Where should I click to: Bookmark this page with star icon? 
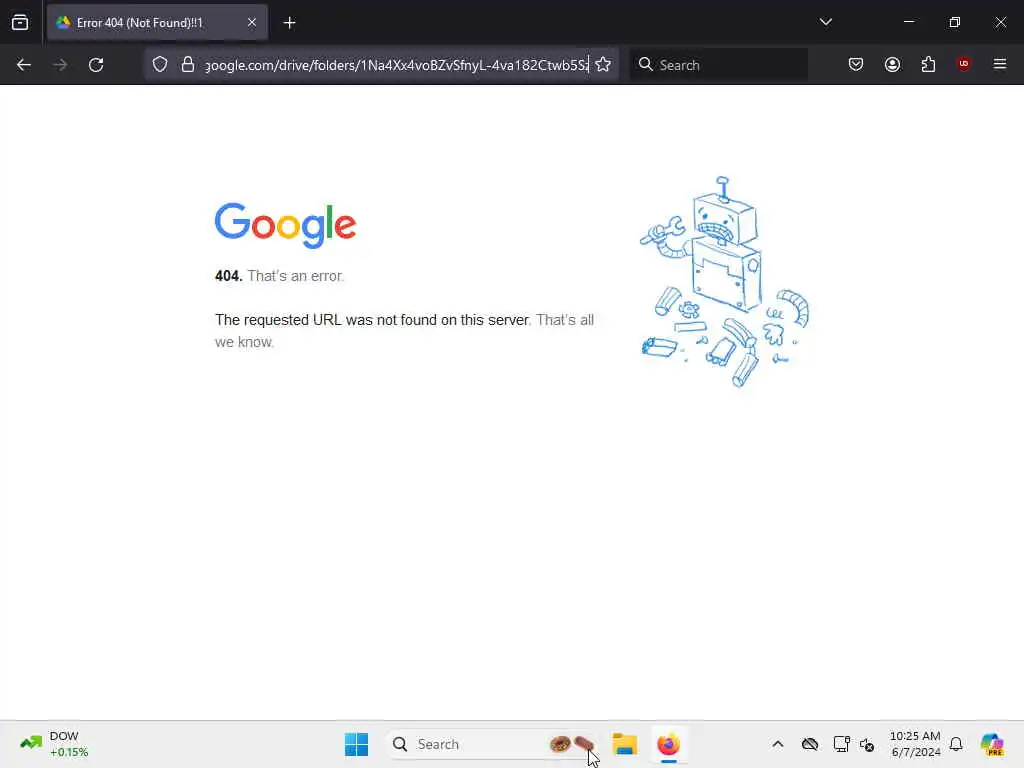pos(603,65)
